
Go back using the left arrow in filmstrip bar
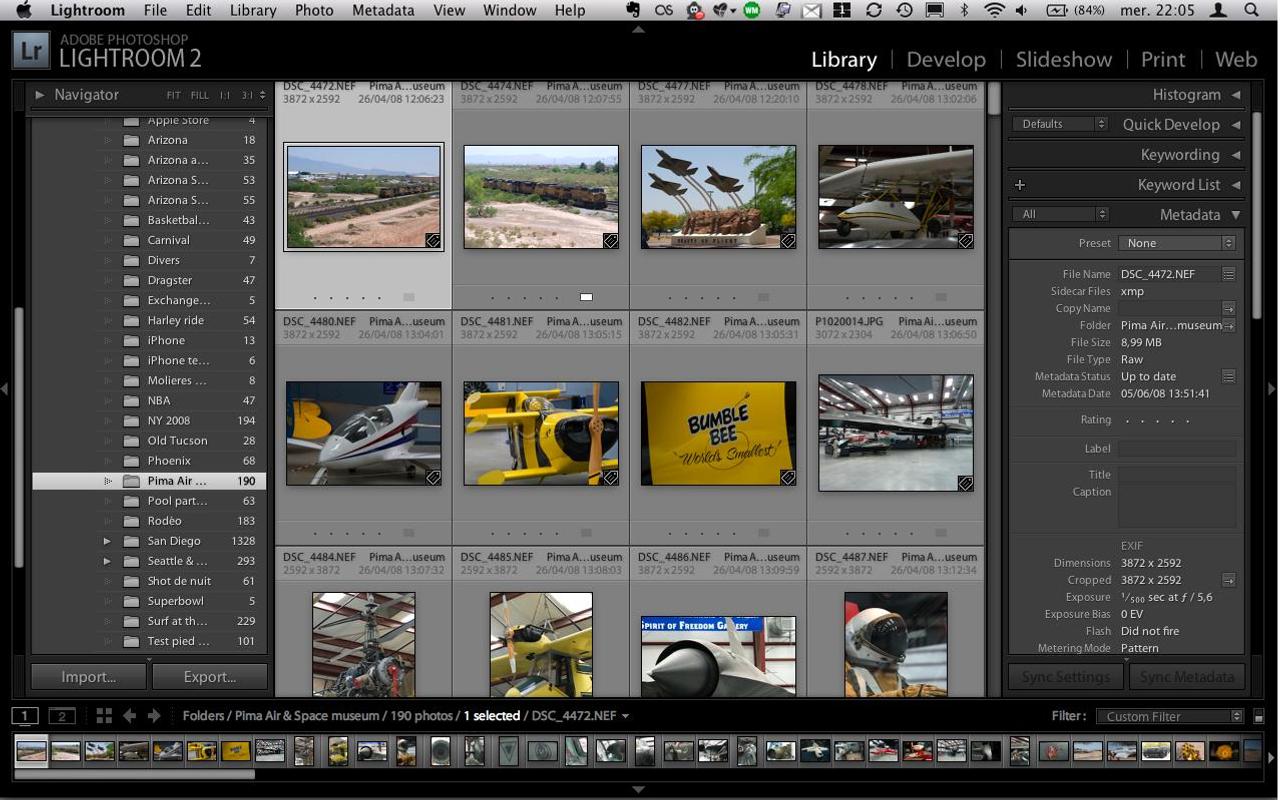[129, 715]
